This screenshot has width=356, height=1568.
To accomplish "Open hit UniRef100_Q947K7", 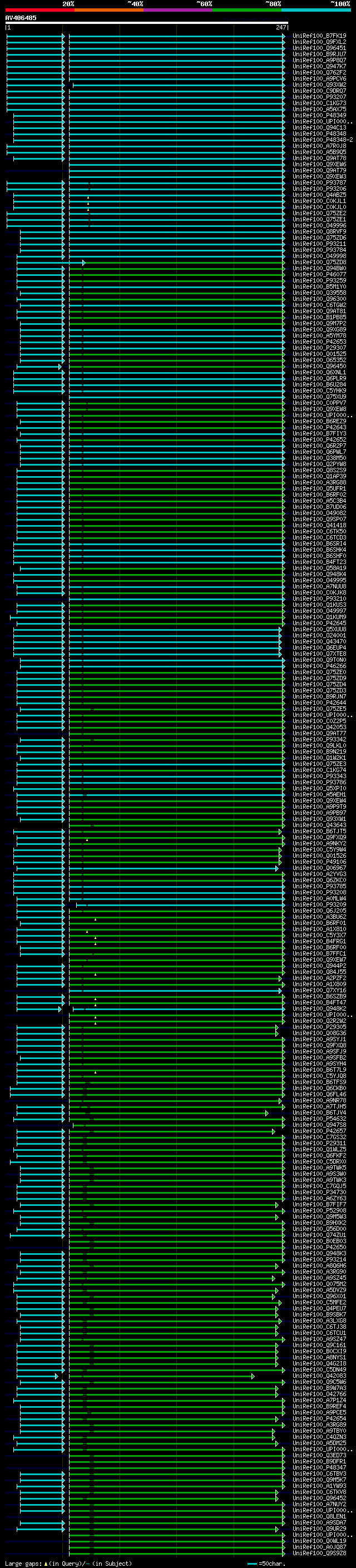I will (319, 66).
